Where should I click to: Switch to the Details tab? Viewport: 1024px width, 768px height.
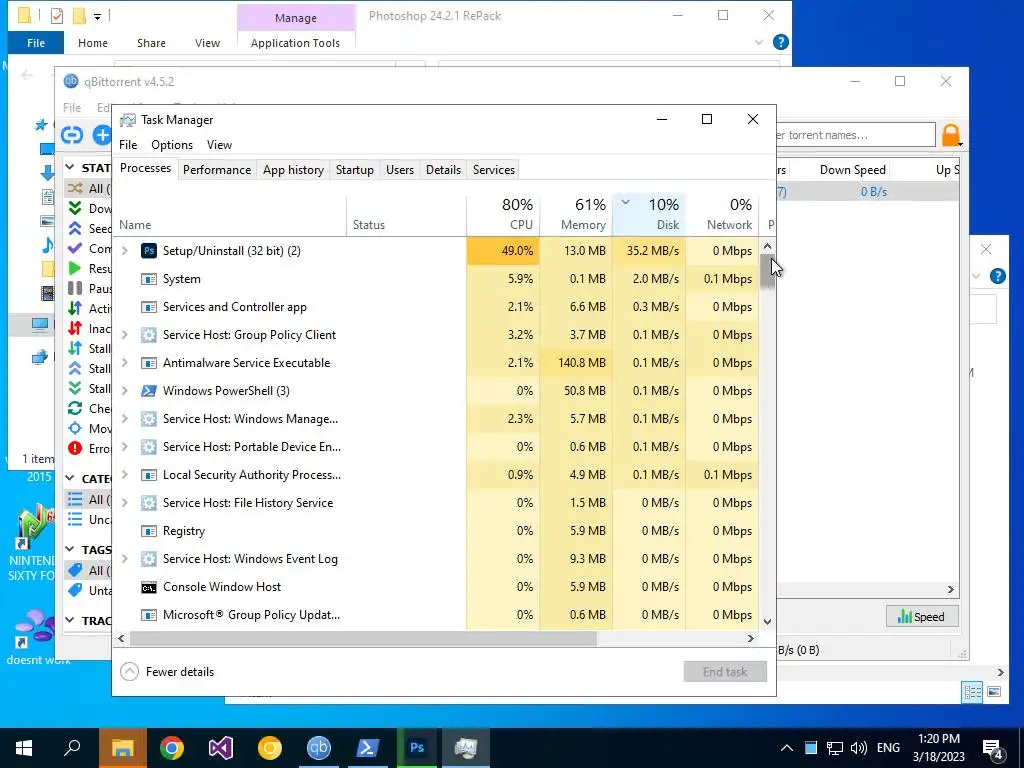point(443,170)
